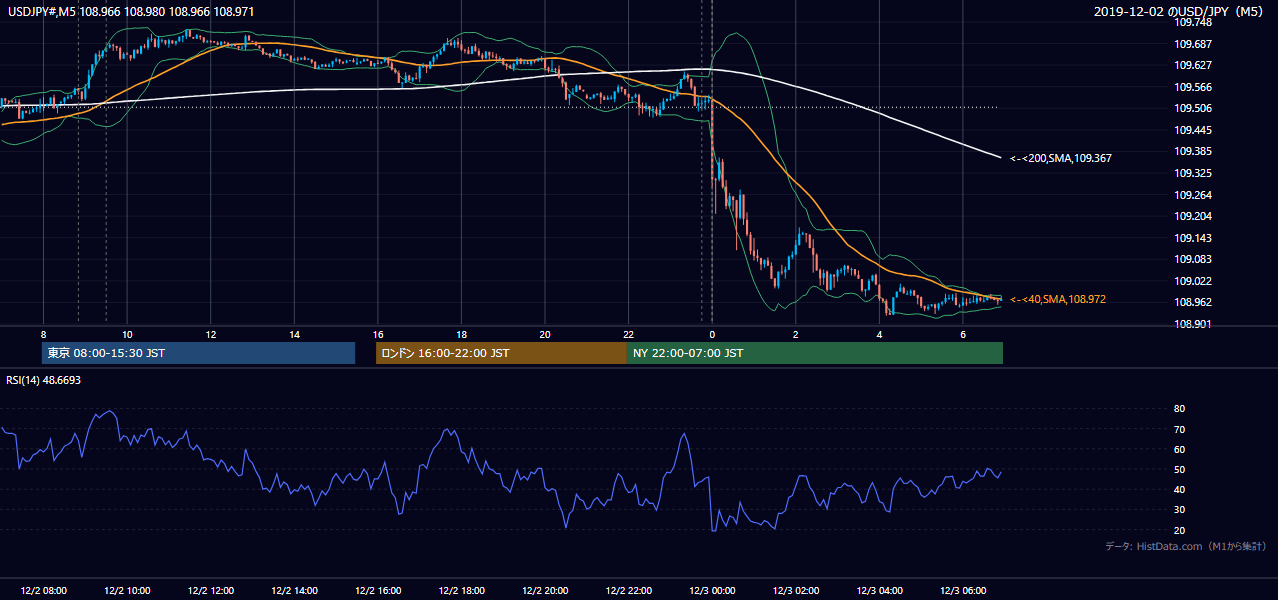Click the 12/3 00:00 time label
The width and height of the screenshot is (1278, 600).
(711, 590)
